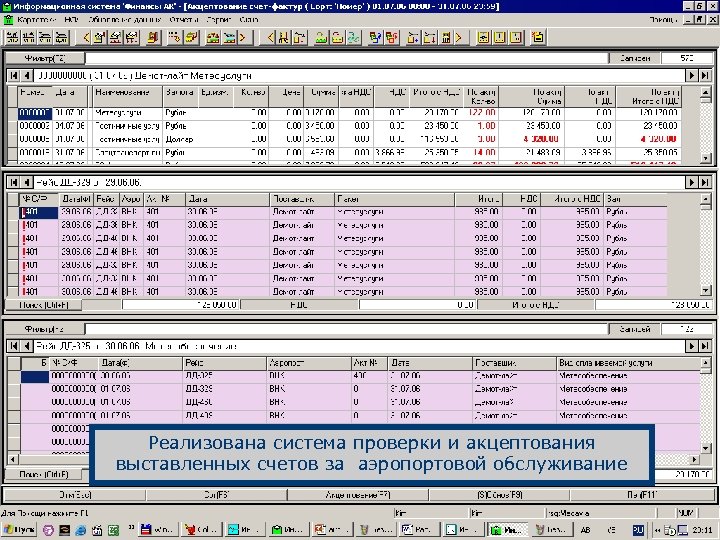Open the Отчеты menu
720x540 pixels.
point(184,20)
